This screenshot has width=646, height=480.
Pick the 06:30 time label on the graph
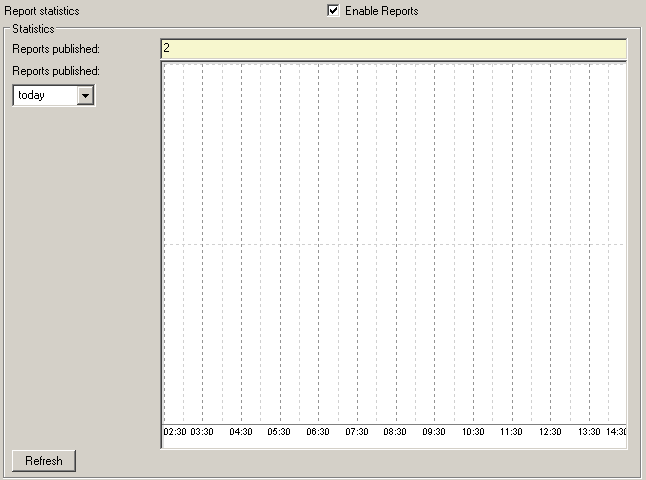pos(318,432)
